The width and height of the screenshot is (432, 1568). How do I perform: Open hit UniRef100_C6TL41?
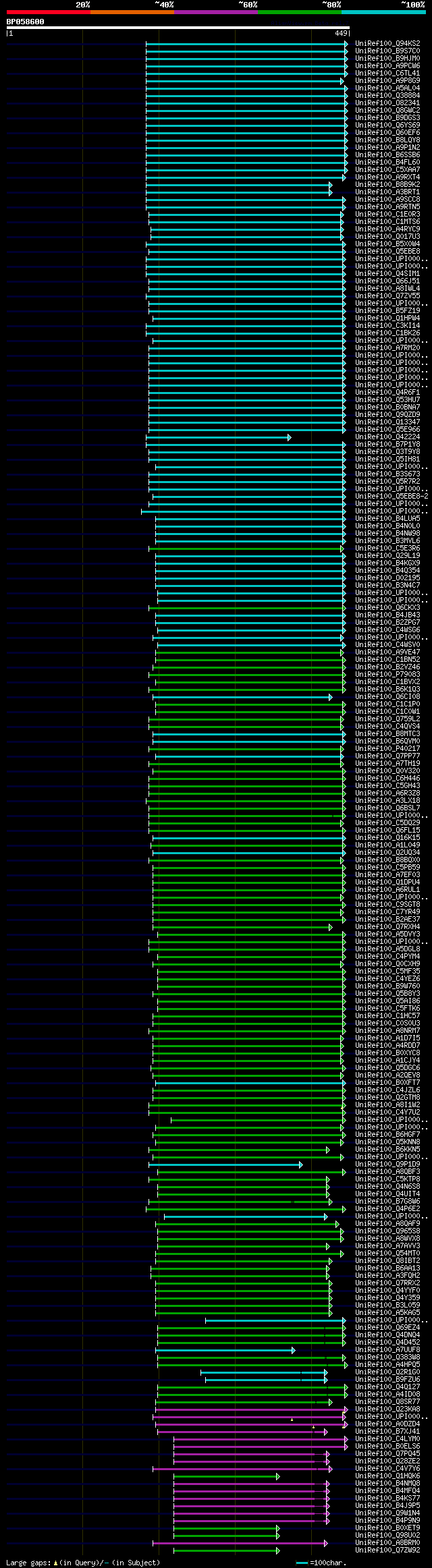tap(387, 73)
